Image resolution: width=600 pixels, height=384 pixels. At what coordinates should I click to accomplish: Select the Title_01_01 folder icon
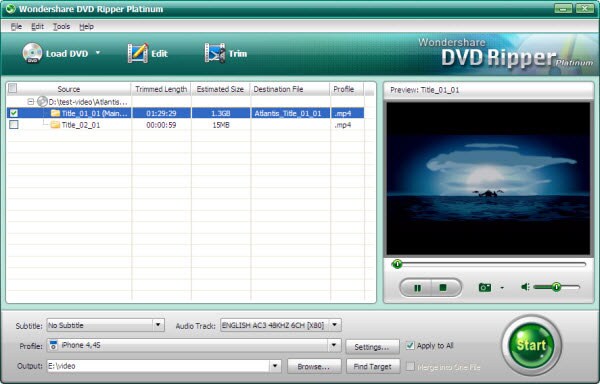[55, 113]
